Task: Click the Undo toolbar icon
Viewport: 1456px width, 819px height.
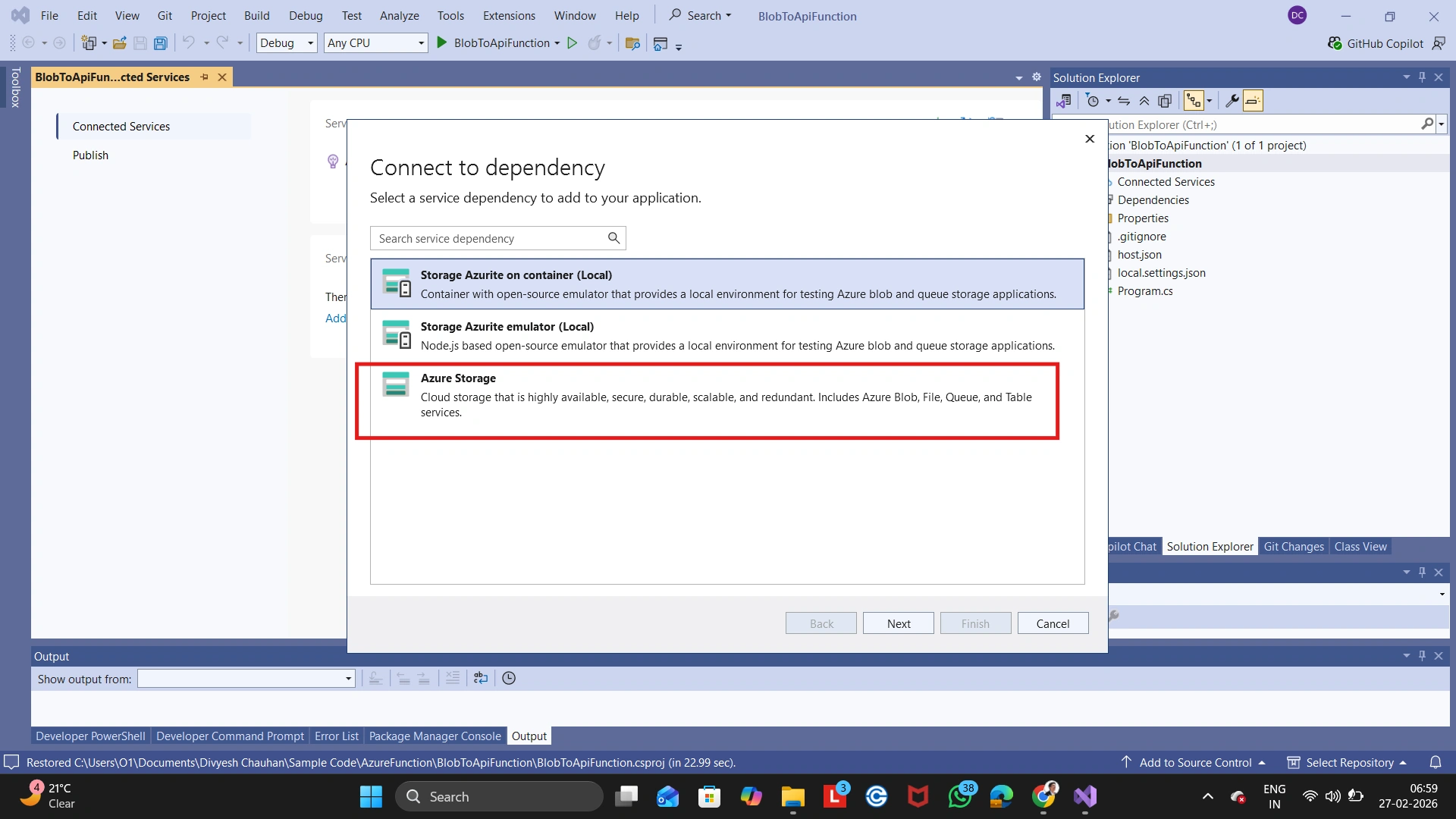Action: (189, 43)
